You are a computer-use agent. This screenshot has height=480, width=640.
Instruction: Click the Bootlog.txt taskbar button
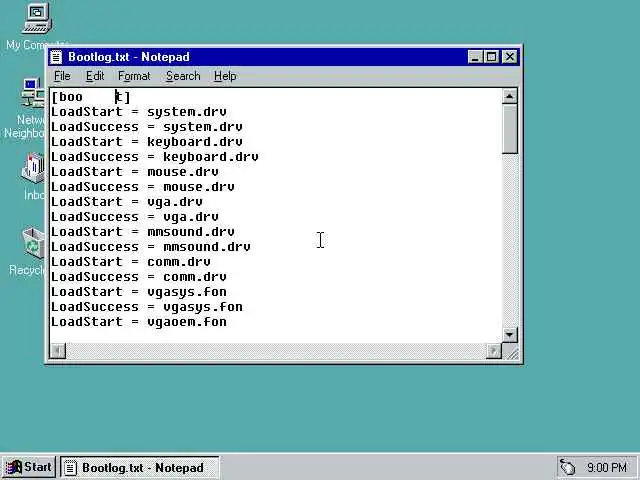pyautogui.click(x=140, y=467)
